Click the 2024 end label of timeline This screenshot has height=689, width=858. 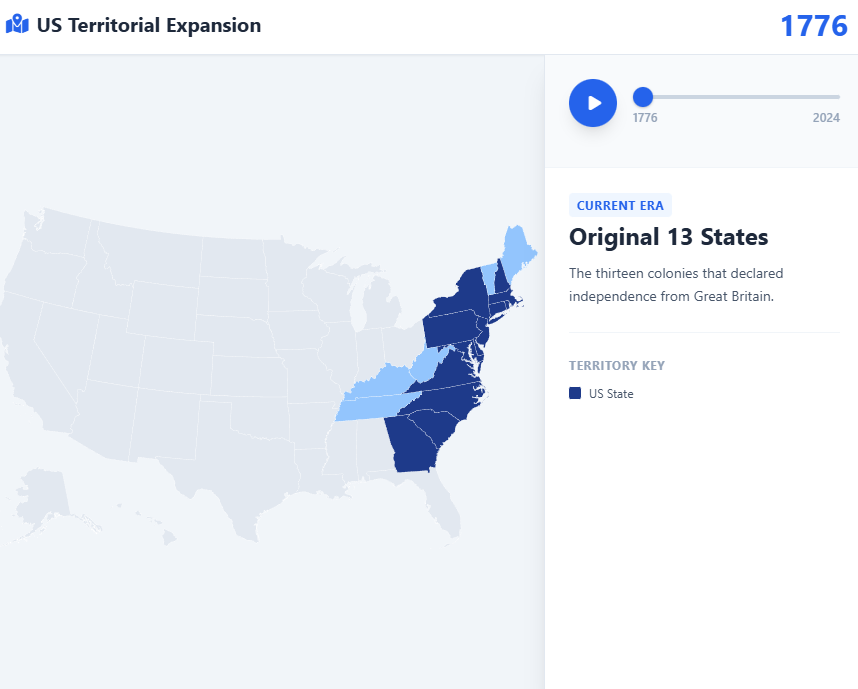tap(826, 118)
